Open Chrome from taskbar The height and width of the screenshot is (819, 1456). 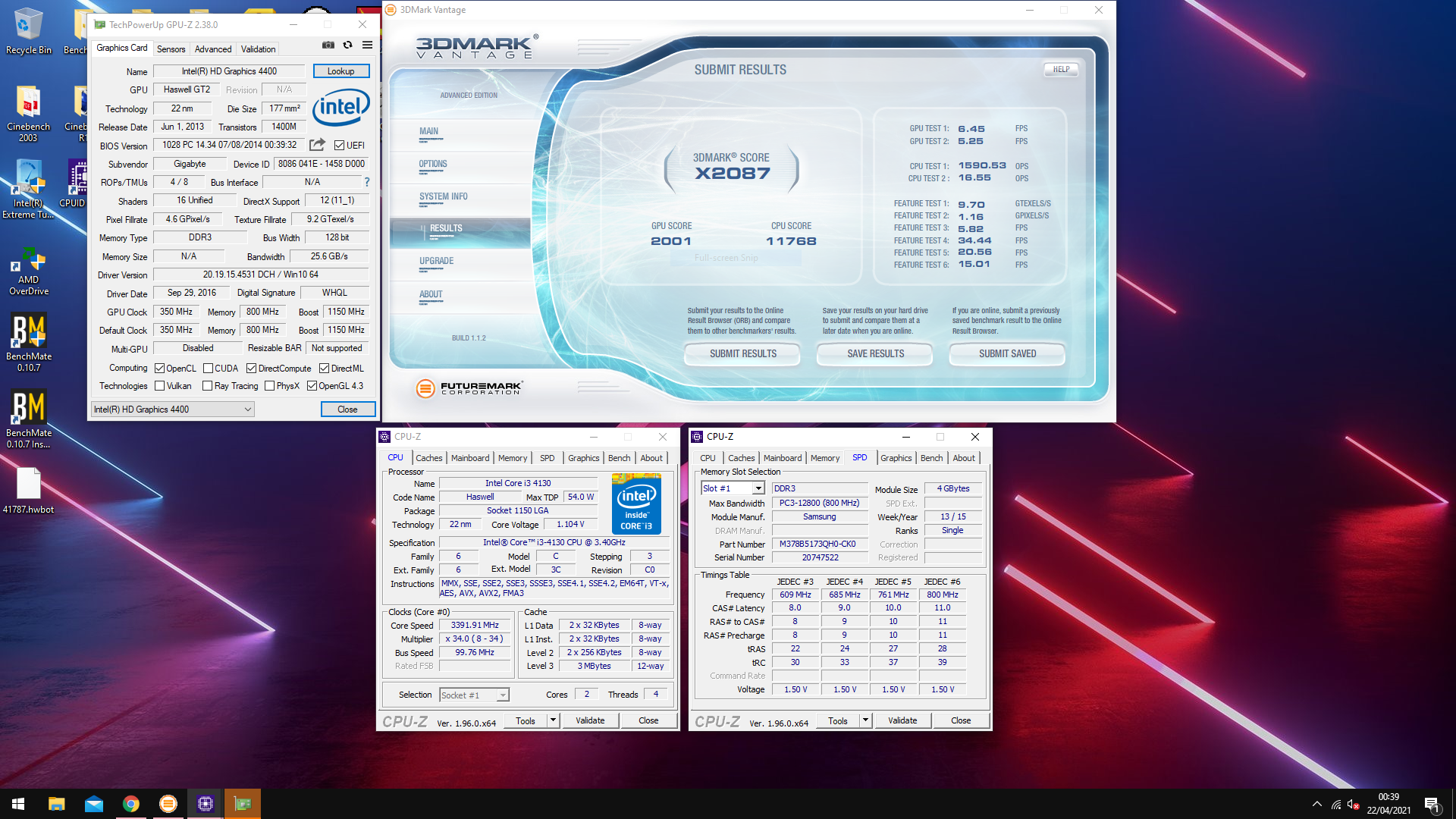click(130, 804)
